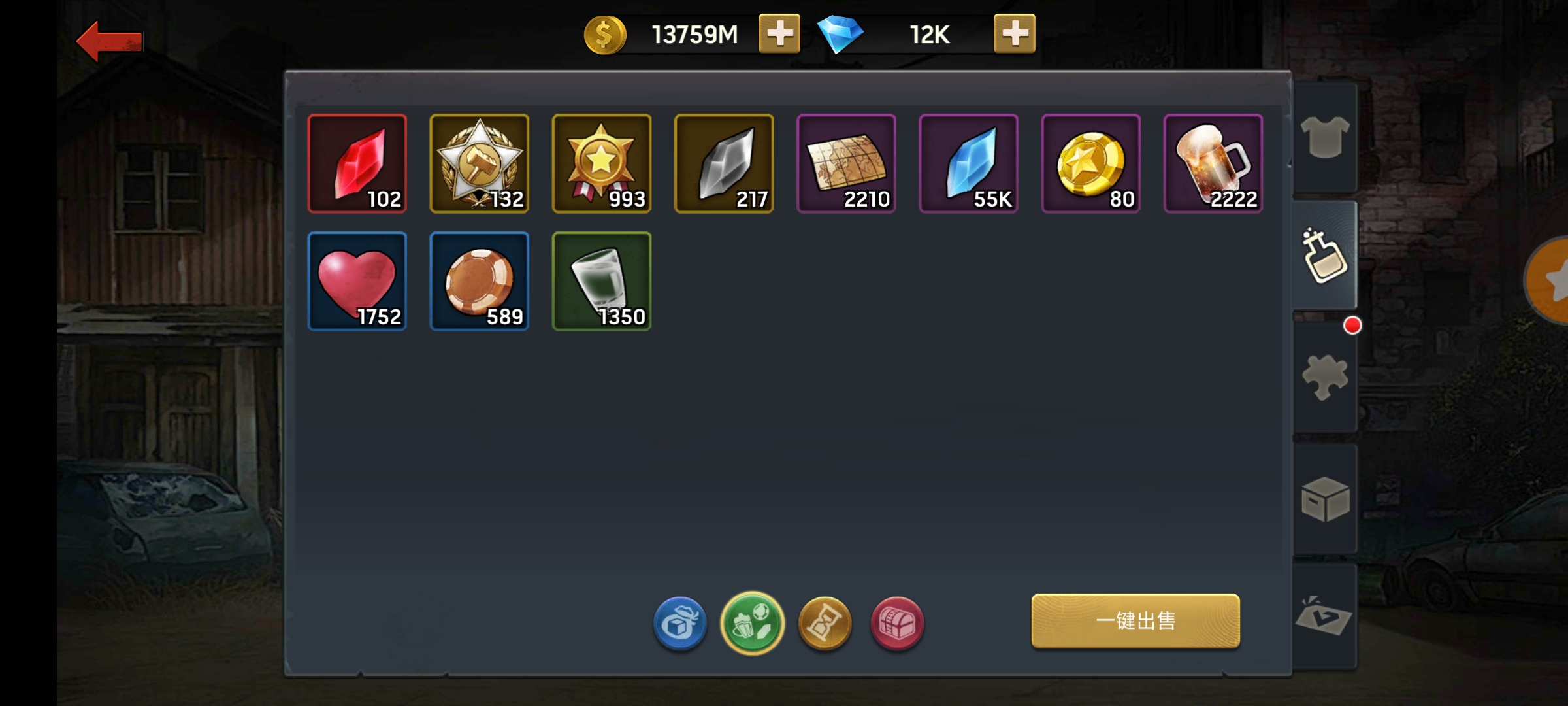This screenshot has width=1568, height=706.
Task: Open the box crate tab
Action: tap(1325, 499)
